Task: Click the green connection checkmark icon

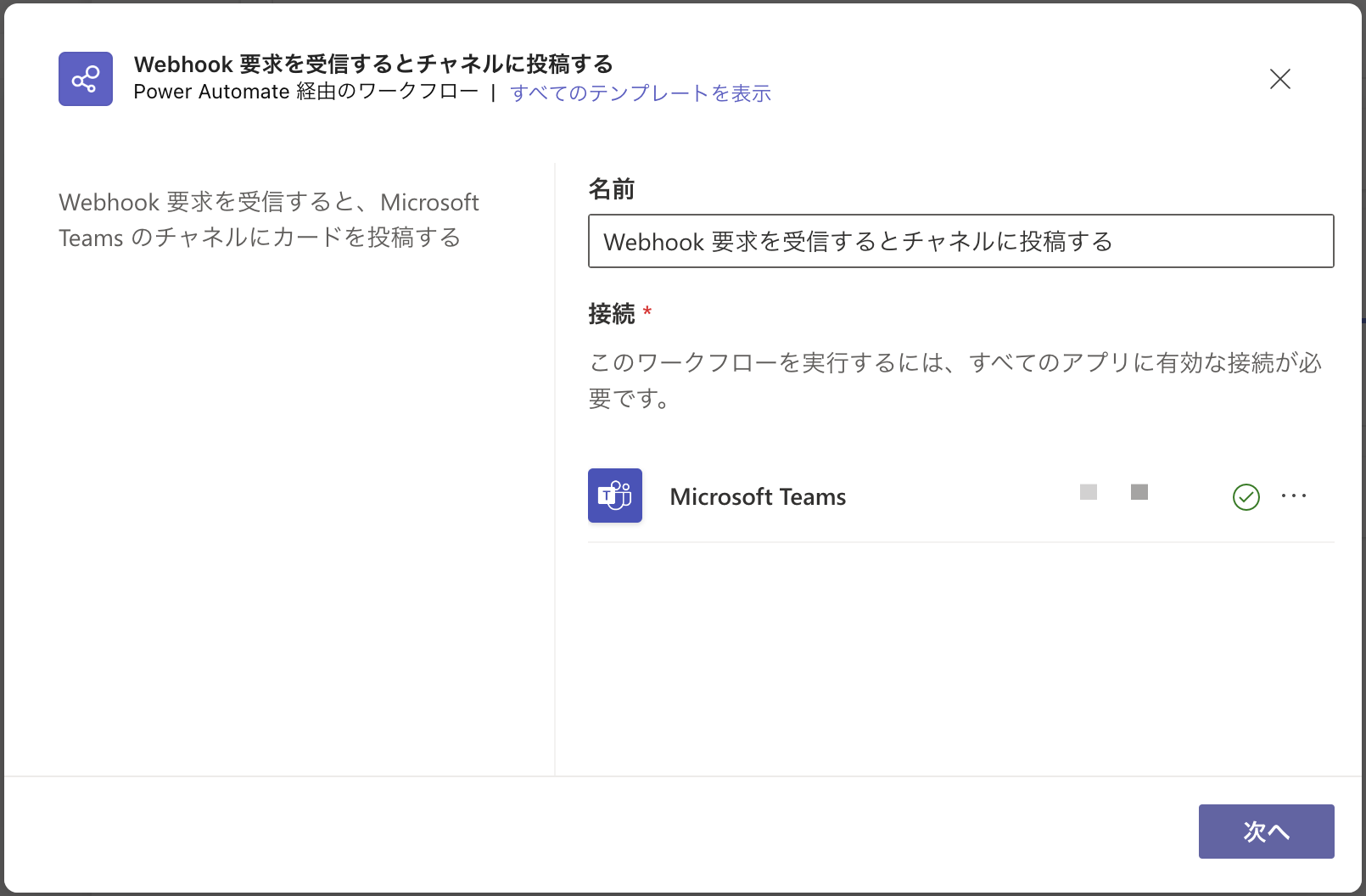Action: point(1246,496)
